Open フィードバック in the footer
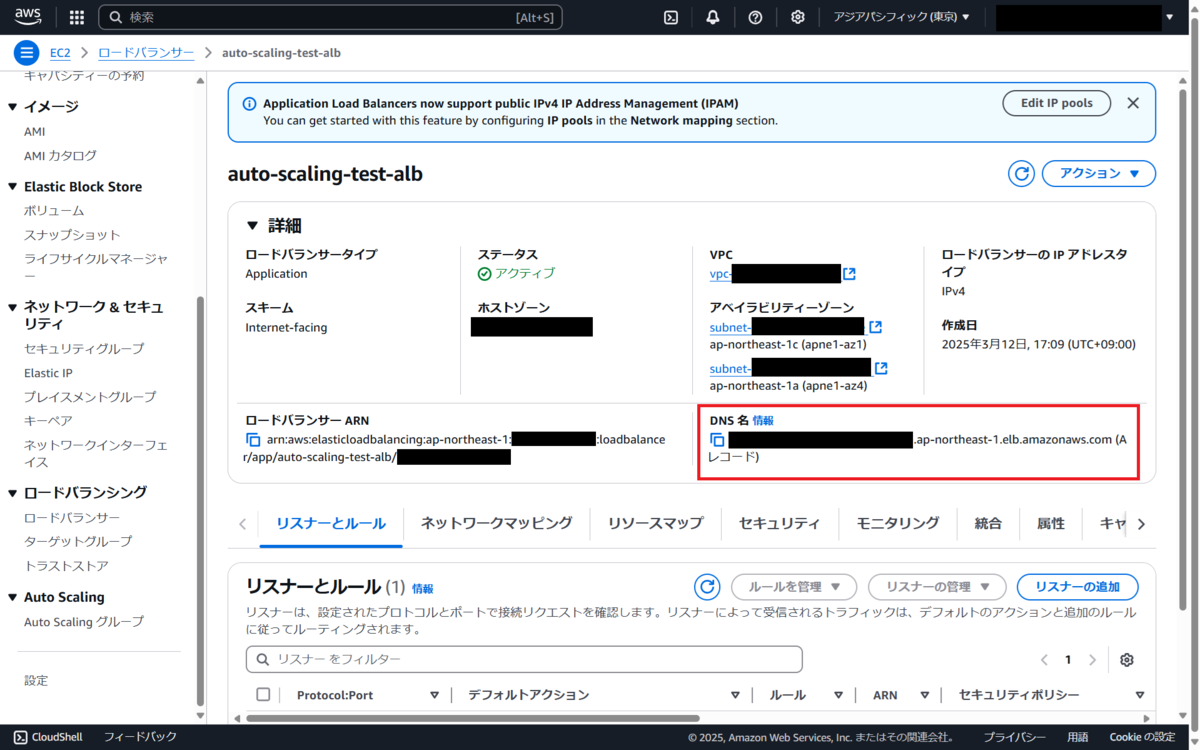Screen dimensions: 1200x750 [140, 737]
